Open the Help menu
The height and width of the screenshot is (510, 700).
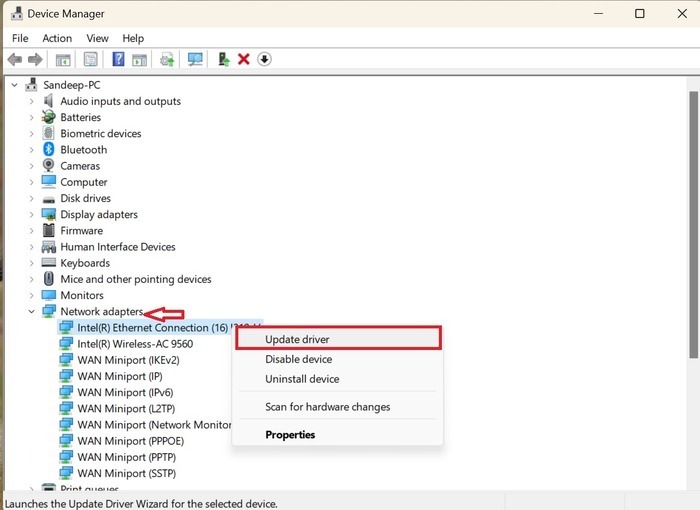coord(133,38)
